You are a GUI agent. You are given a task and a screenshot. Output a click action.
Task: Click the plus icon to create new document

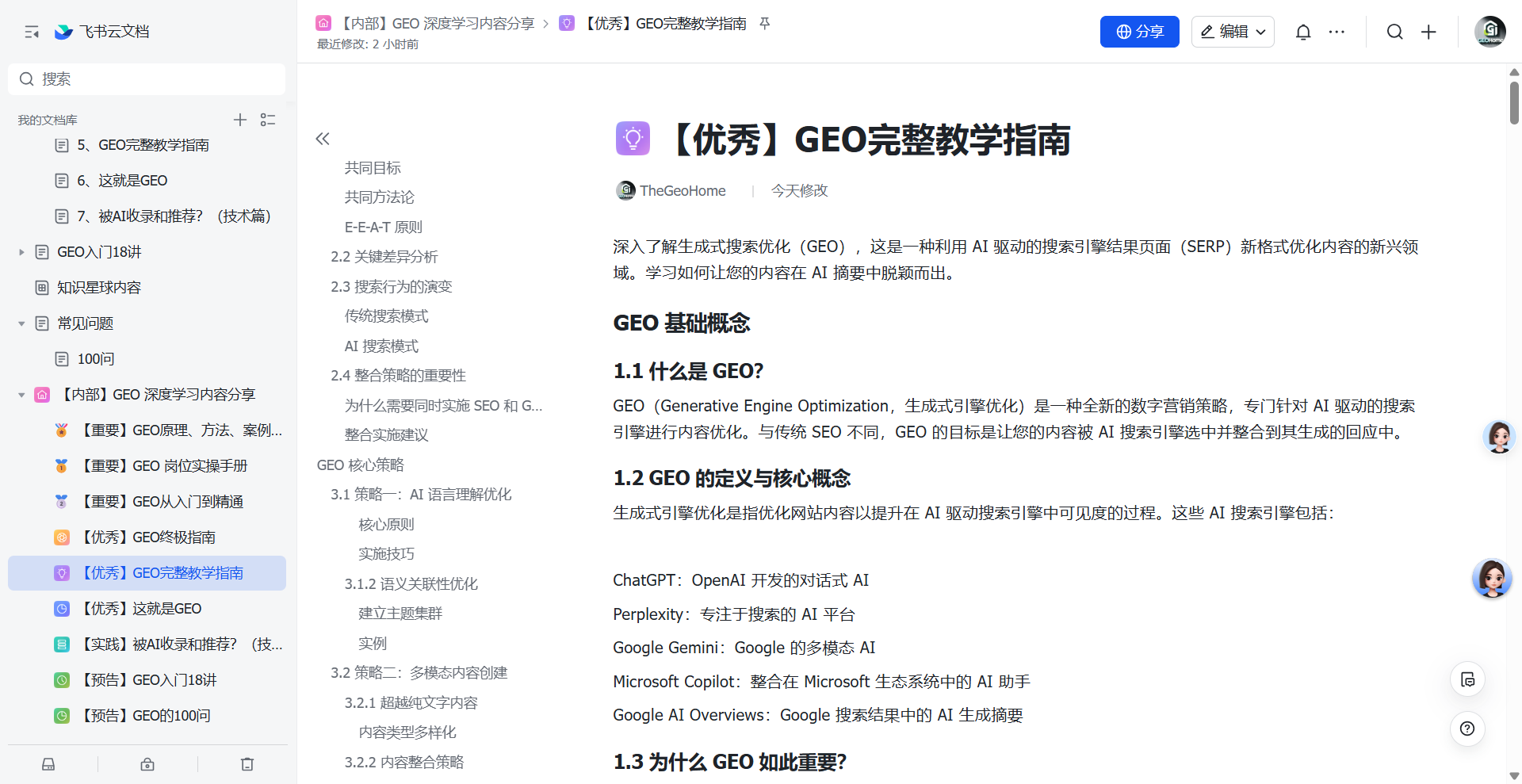(1428, 32)
